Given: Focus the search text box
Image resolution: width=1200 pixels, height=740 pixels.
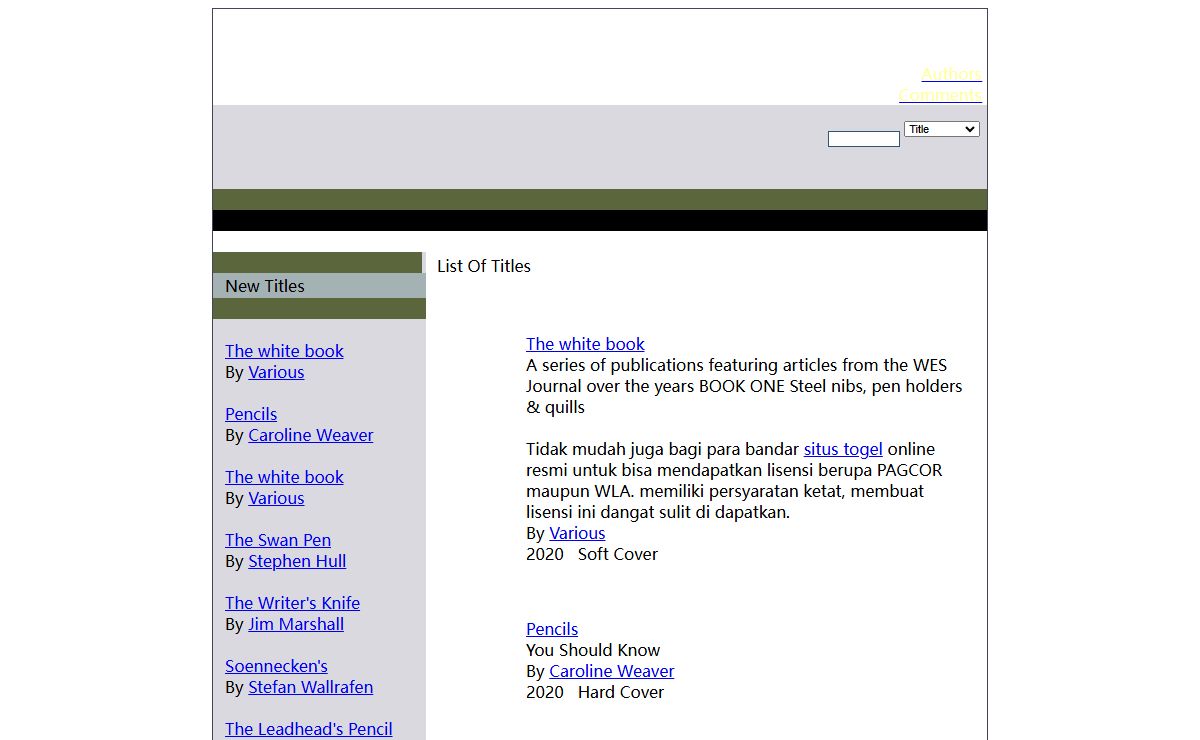Looking at the screenshot, I should [x=864, y=139].
